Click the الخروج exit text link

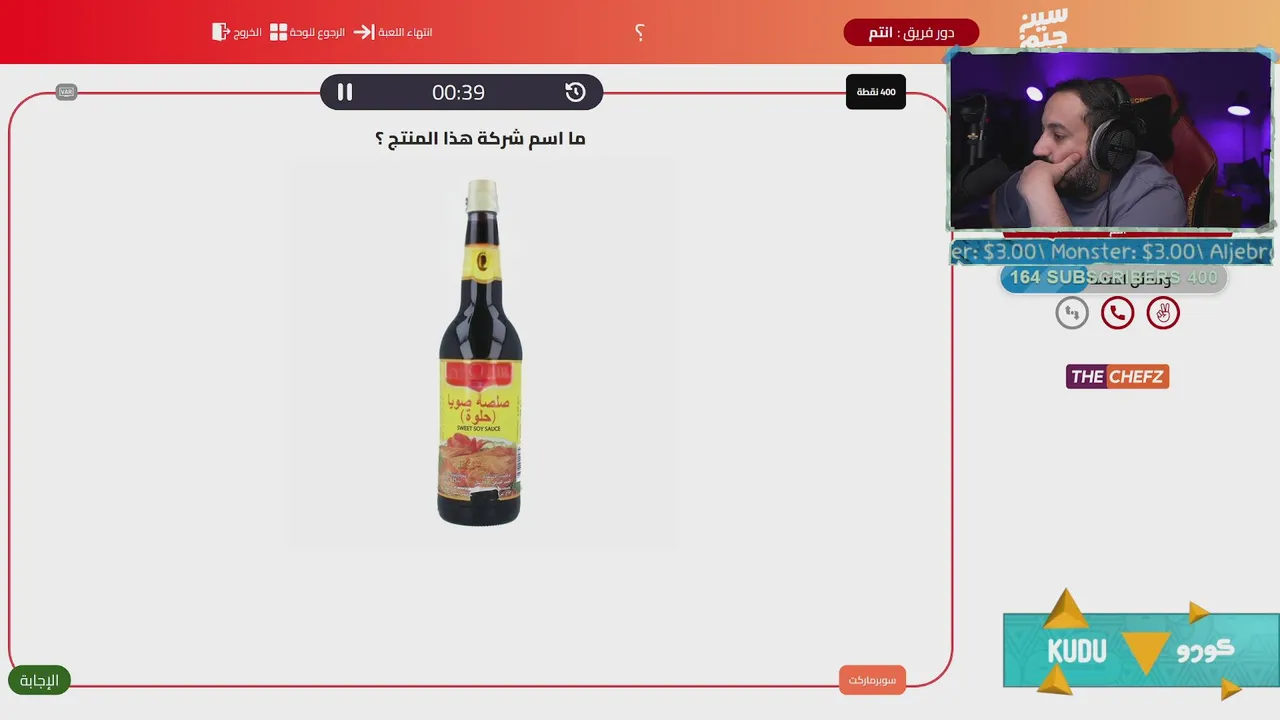248,32
